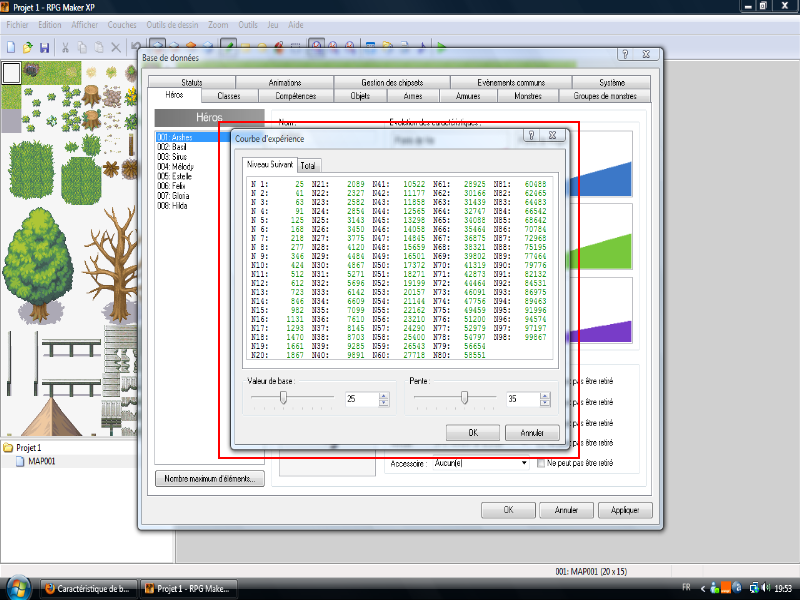Increase Valeur de base with the spinner up arrow
The width and height of the screenshot is (800, 600).
click(x=384, y=395)
